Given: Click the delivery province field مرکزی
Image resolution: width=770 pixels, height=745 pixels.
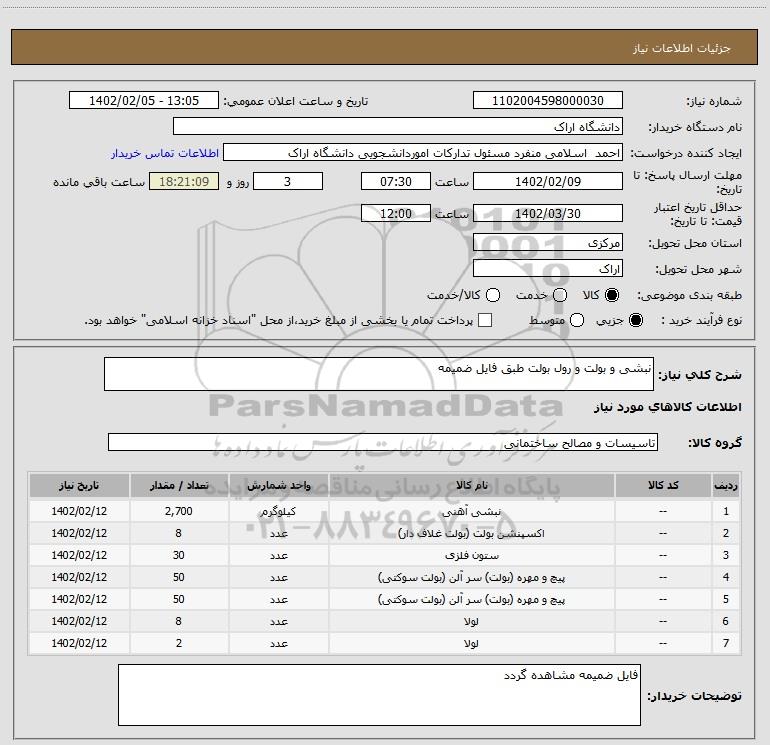Looking at the screenshot, I should coord(548,243).
